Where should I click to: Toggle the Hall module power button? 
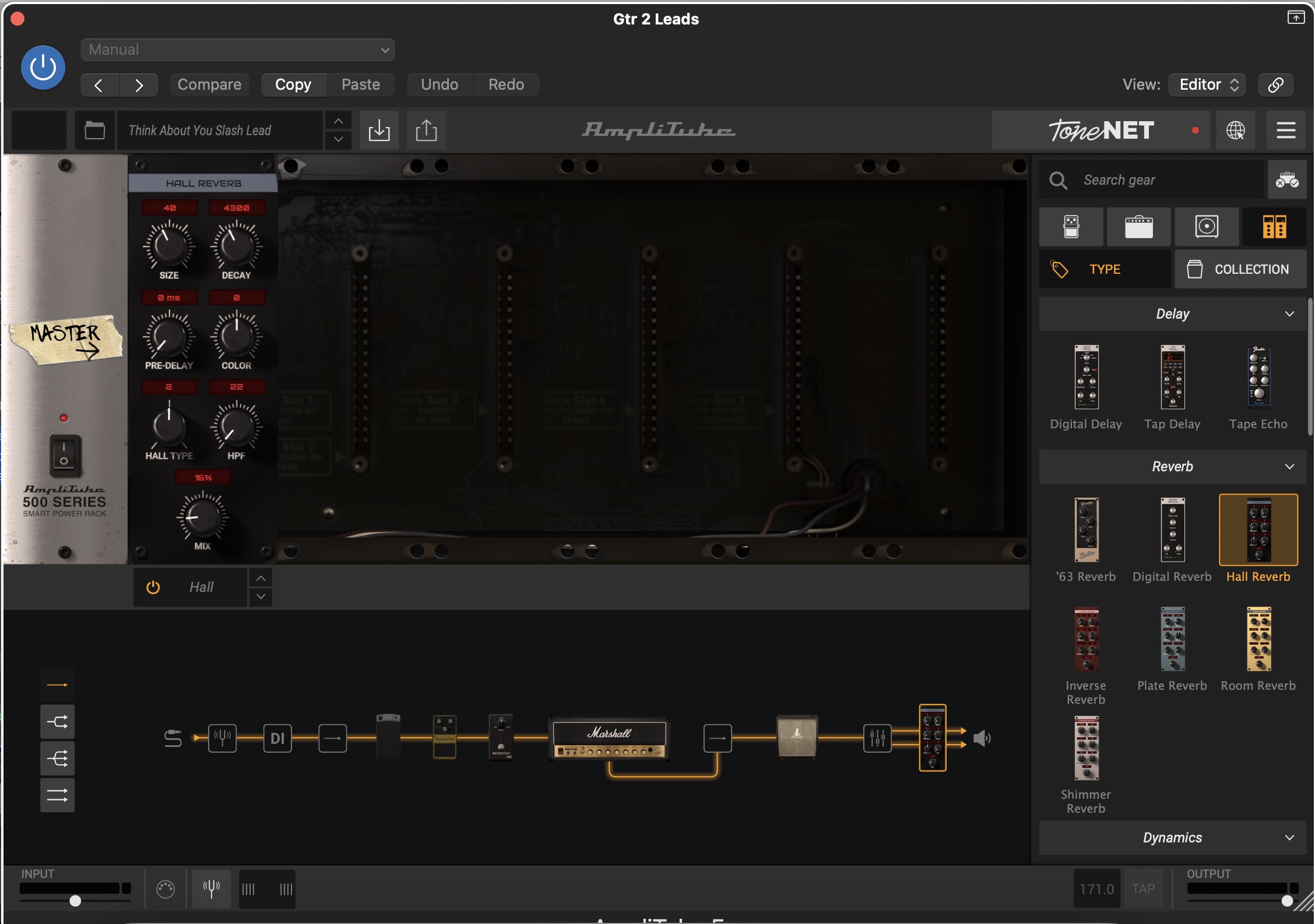(x=153, y=587)
